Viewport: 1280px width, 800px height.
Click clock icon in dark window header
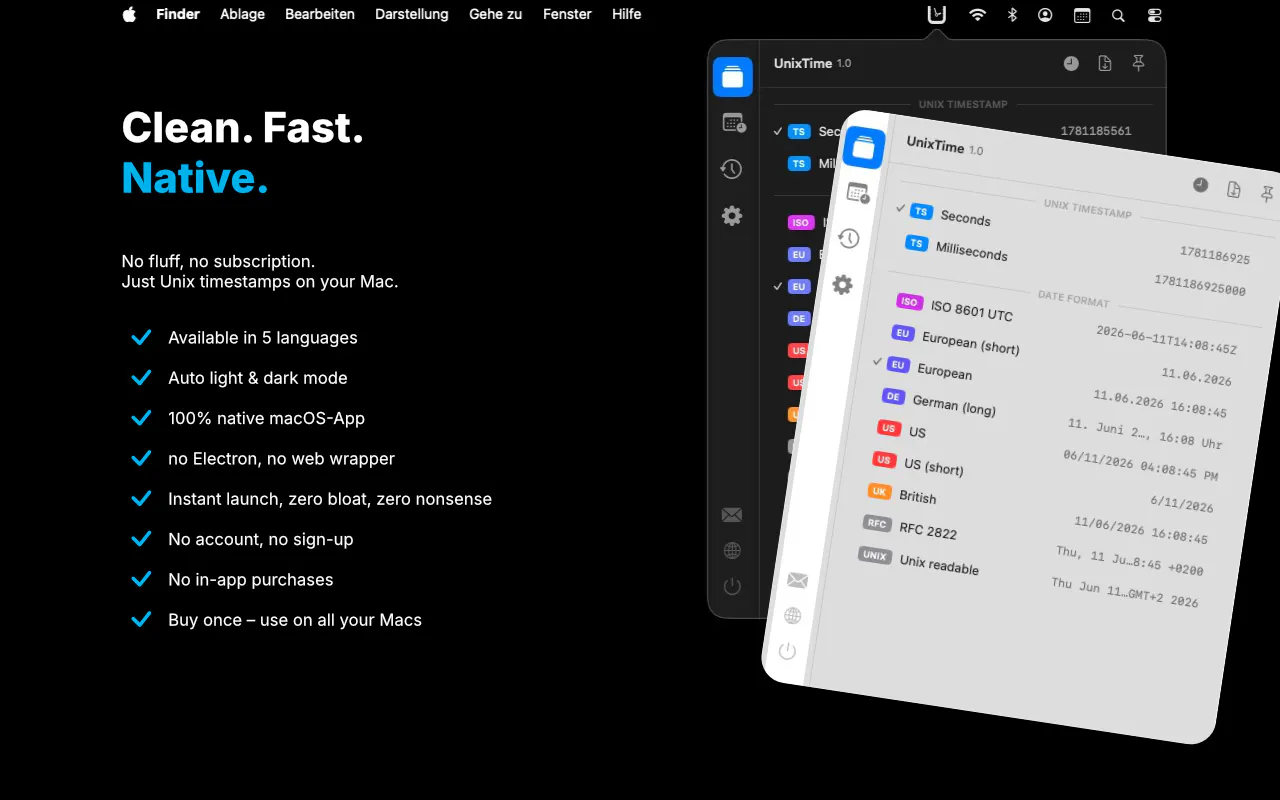pos(1071,63)
